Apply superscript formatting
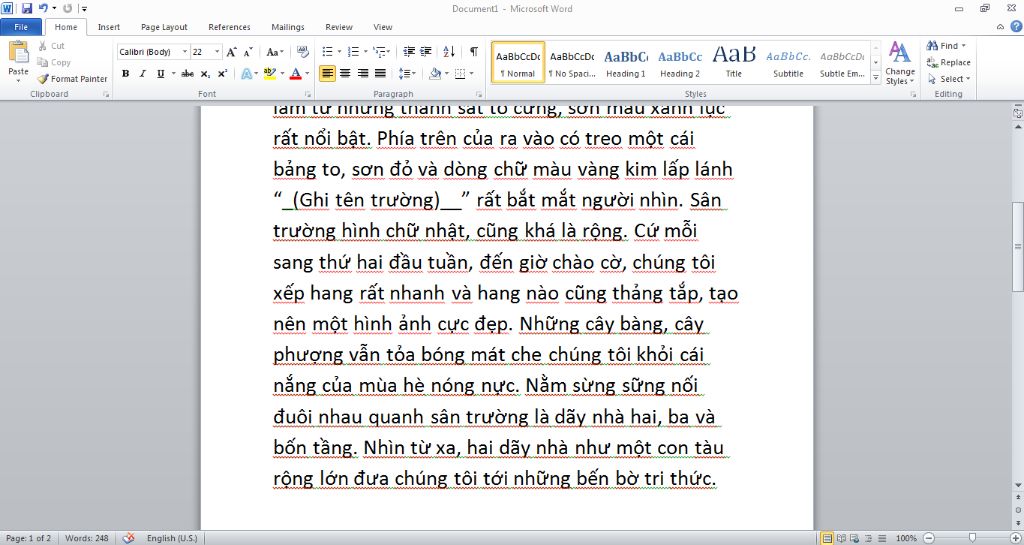The image size is (1024, 545). (x=222, y=74)
